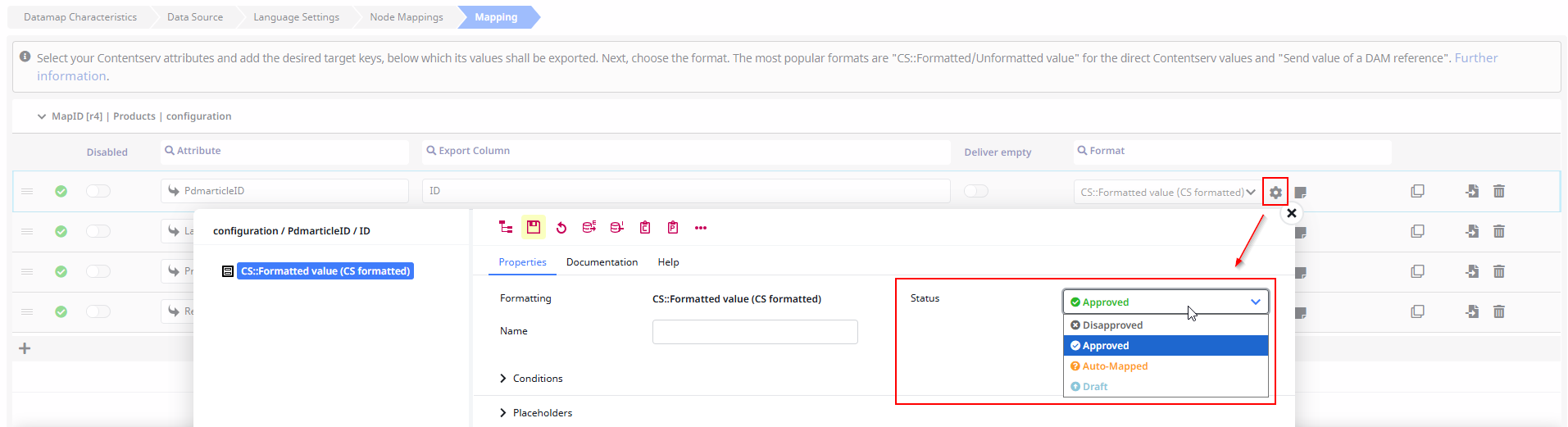This screenshot has height=427, width=1568.
Task: Go to the Node Mappings step
Action: click(407, 17)
